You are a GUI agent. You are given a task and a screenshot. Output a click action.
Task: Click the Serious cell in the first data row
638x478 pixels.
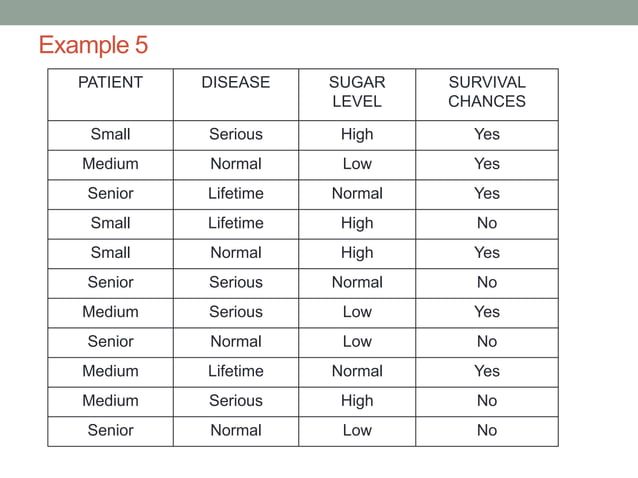click(x=236, y=134)
